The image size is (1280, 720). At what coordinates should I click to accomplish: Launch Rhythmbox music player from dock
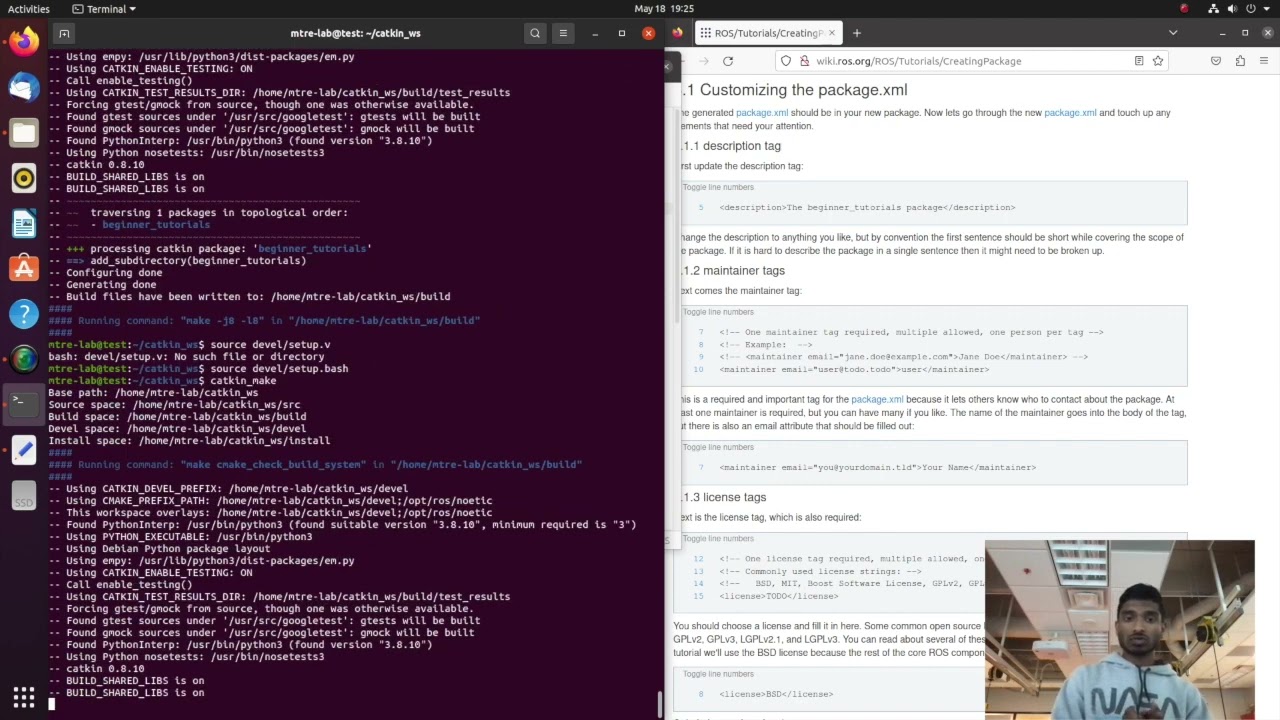tap(24, 178)
